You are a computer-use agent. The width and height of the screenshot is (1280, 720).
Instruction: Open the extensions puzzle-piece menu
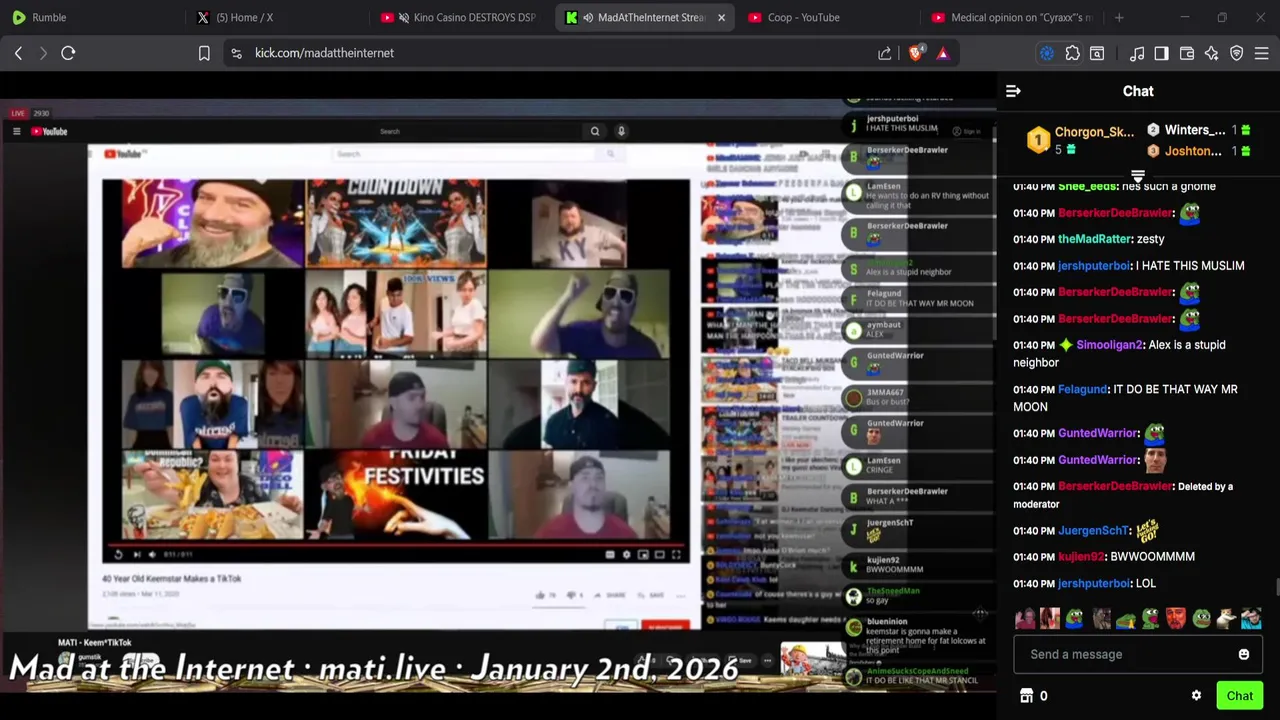click(1073, 53)
